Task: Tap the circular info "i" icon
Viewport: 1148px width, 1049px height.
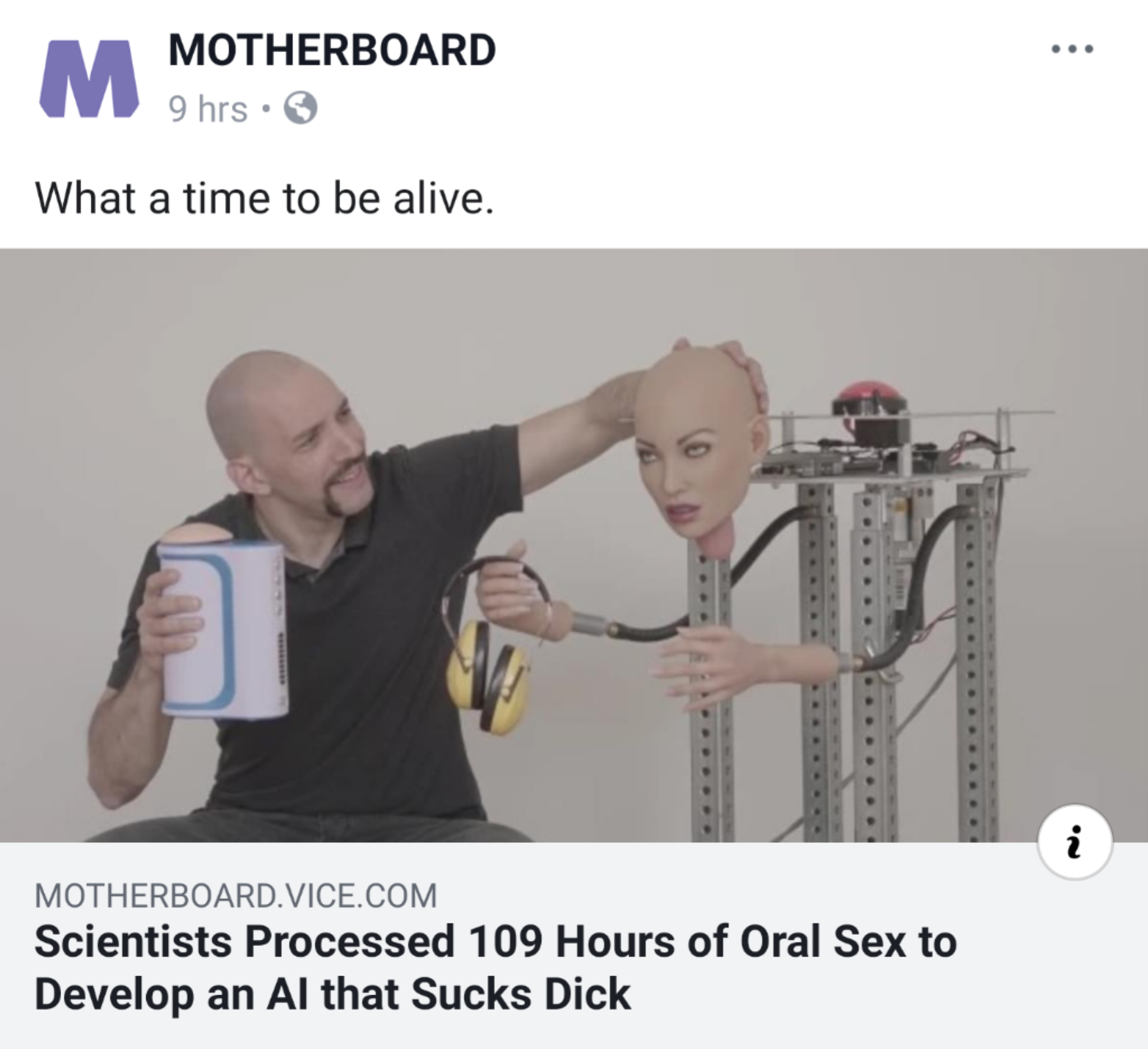Action: tap(1075, 842)
